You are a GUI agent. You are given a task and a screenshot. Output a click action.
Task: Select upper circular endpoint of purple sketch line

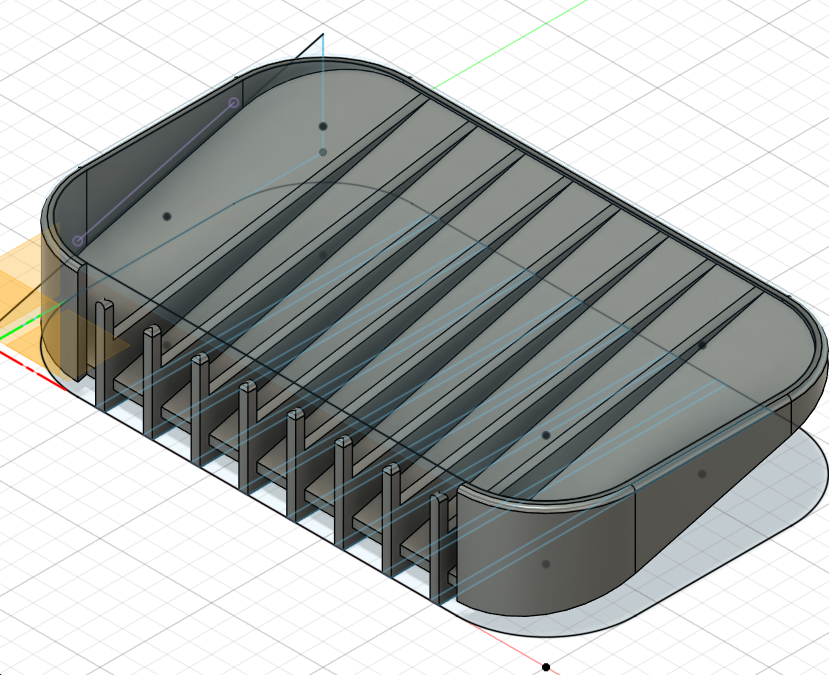click(x=234, y=103)
